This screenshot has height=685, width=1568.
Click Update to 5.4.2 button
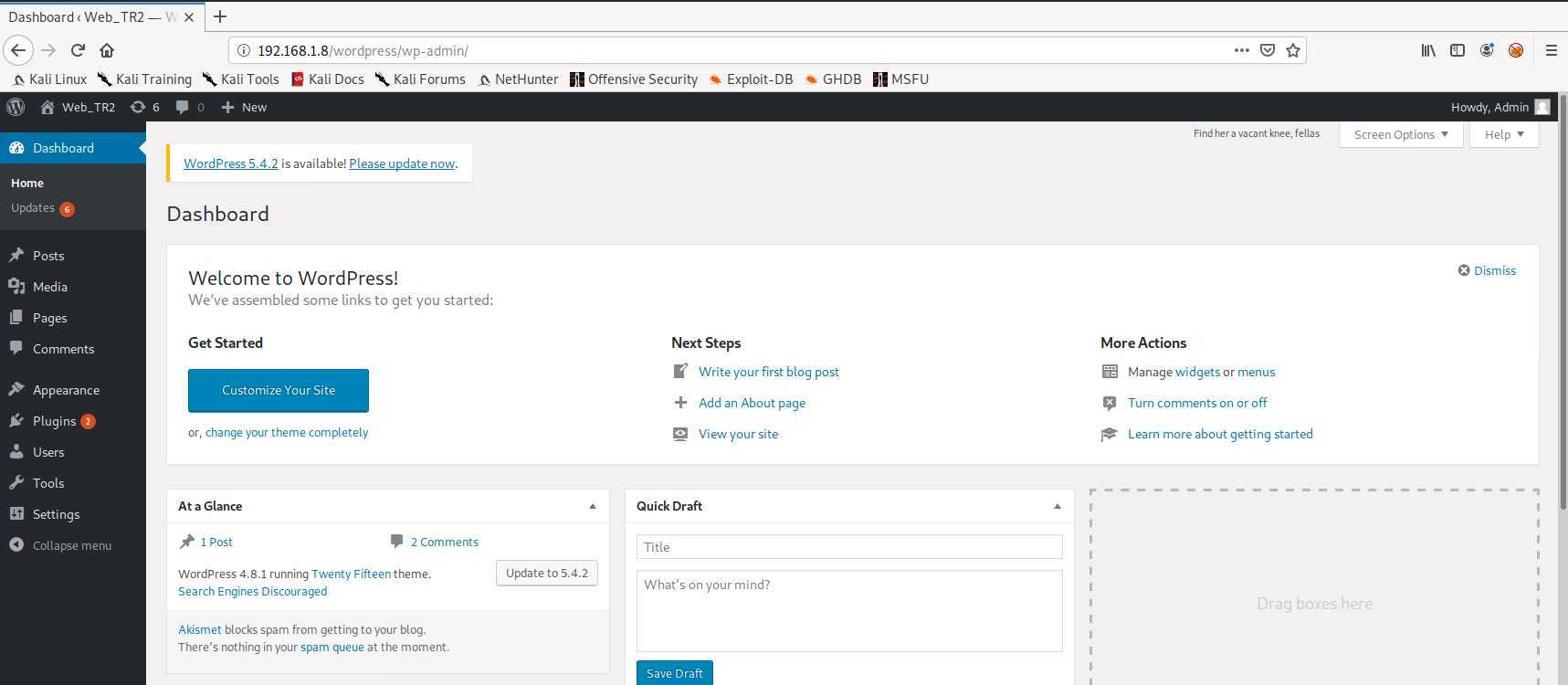coord(547,573)
